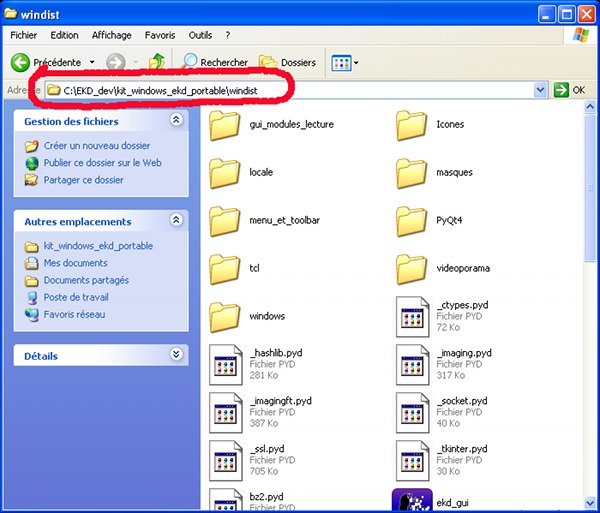Toggle the Dossiers folder pane
Image resolution: width=600 pixels, height=513 pixels.
(288, 62)
